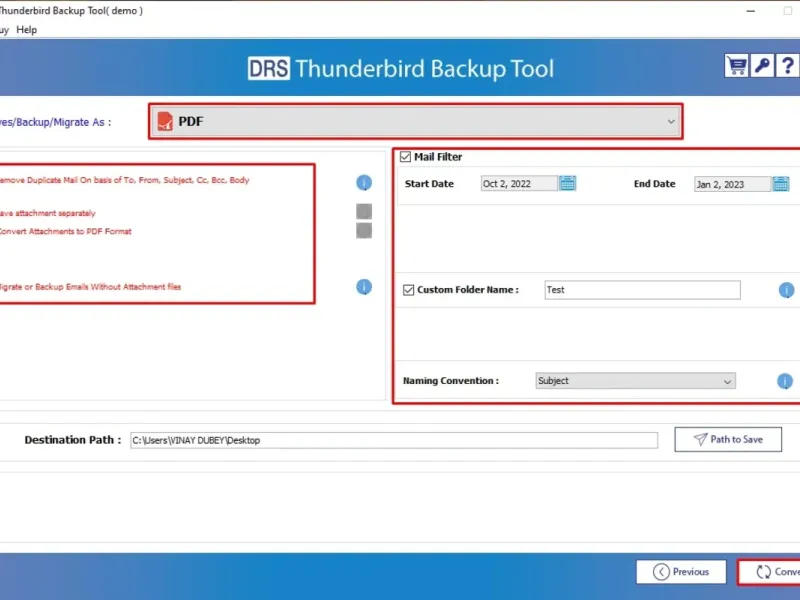Focus the Custom Folder Name text field
Screen dimensions: 800x600
(642, 290)
